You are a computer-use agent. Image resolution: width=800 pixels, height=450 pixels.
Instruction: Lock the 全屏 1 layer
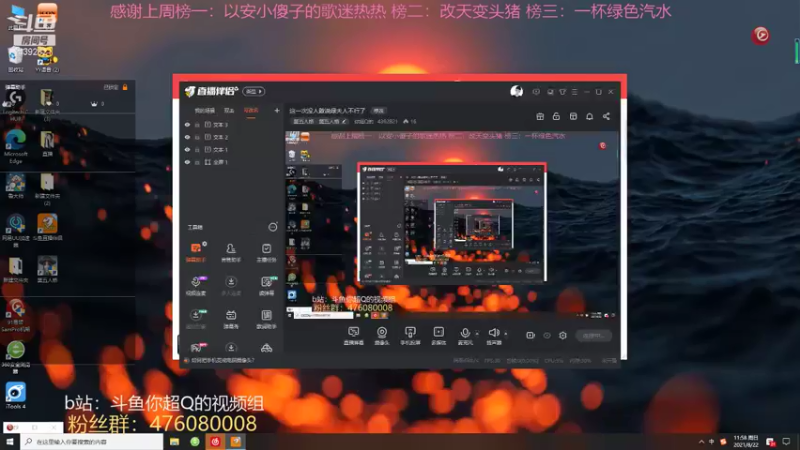[197, 162]
